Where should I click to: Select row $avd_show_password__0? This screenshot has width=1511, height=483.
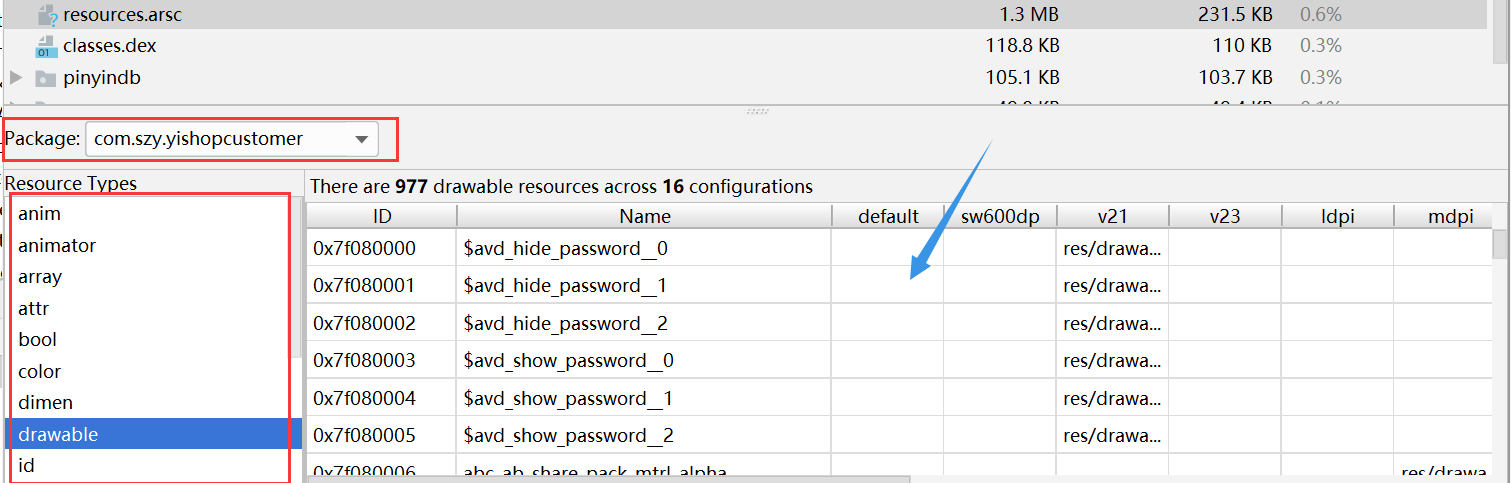(899, 360)
